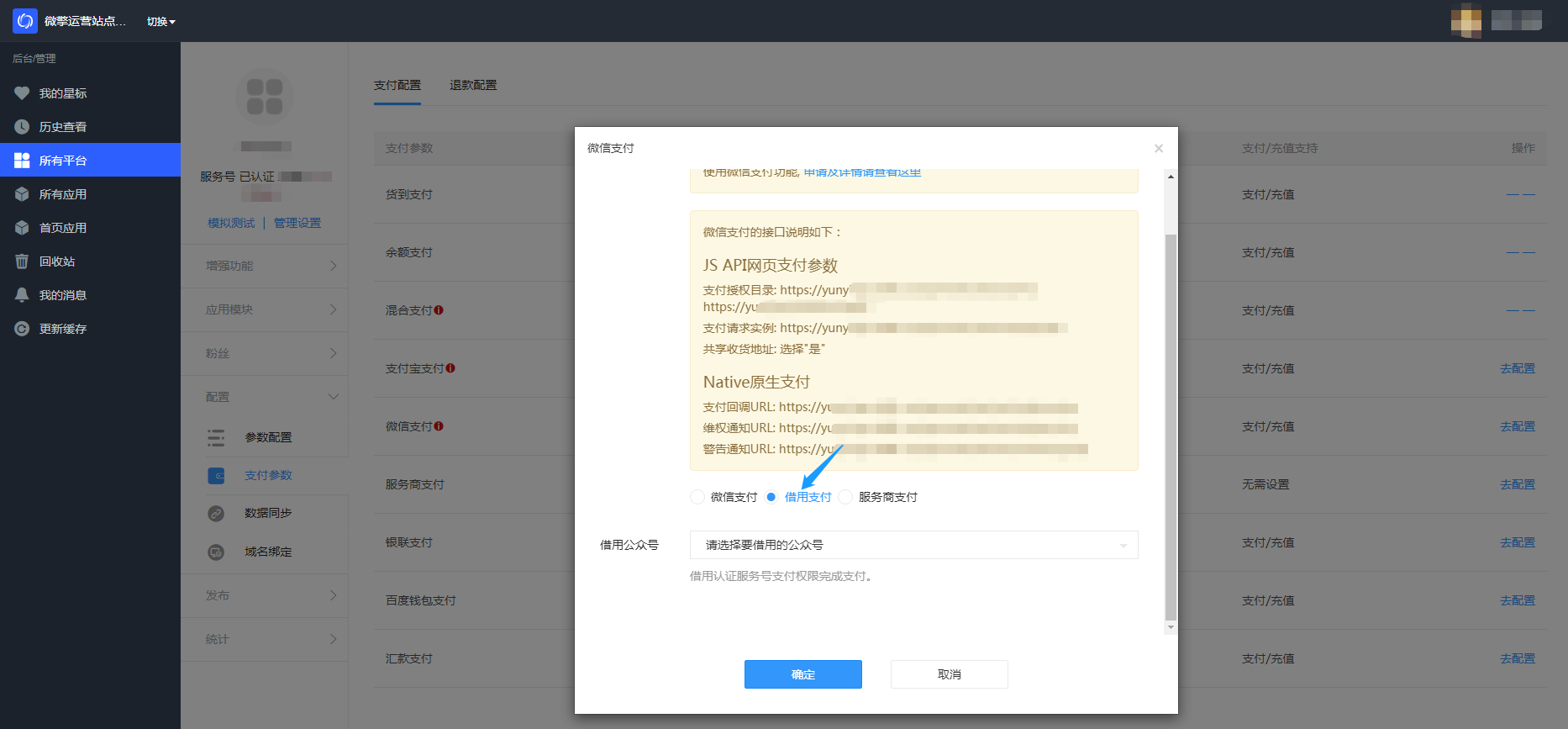Click the bell icon next to 我的消息
1568x729 pixels.
[x=22, y=295]
